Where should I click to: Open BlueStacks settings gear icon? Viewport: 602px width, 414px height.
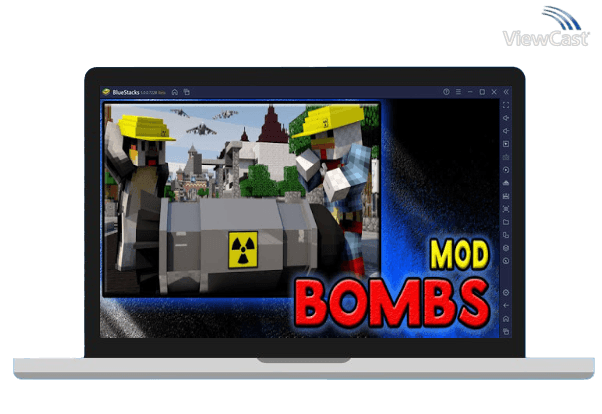tap(506, 293)
